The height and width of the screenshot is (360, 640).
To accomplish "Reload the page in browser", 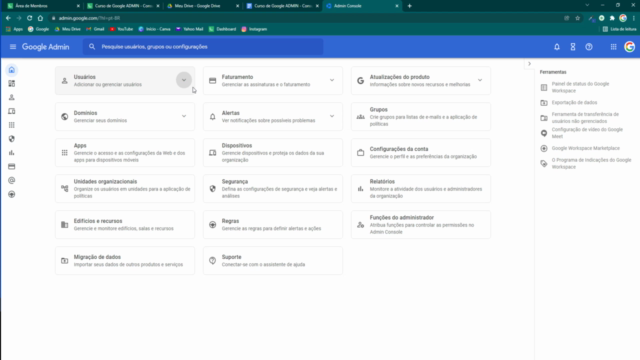I will point(29,18).
